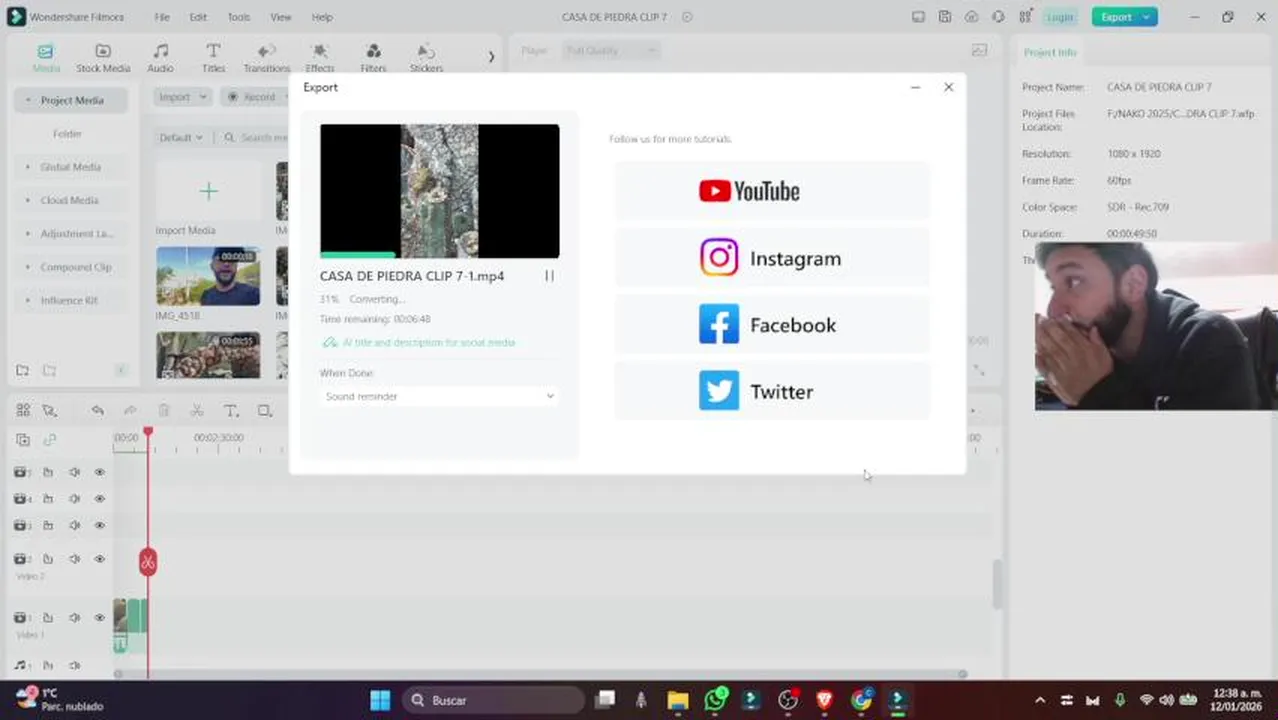
Task: Open the Stickers tab
Action: click(x=426, y=58)
